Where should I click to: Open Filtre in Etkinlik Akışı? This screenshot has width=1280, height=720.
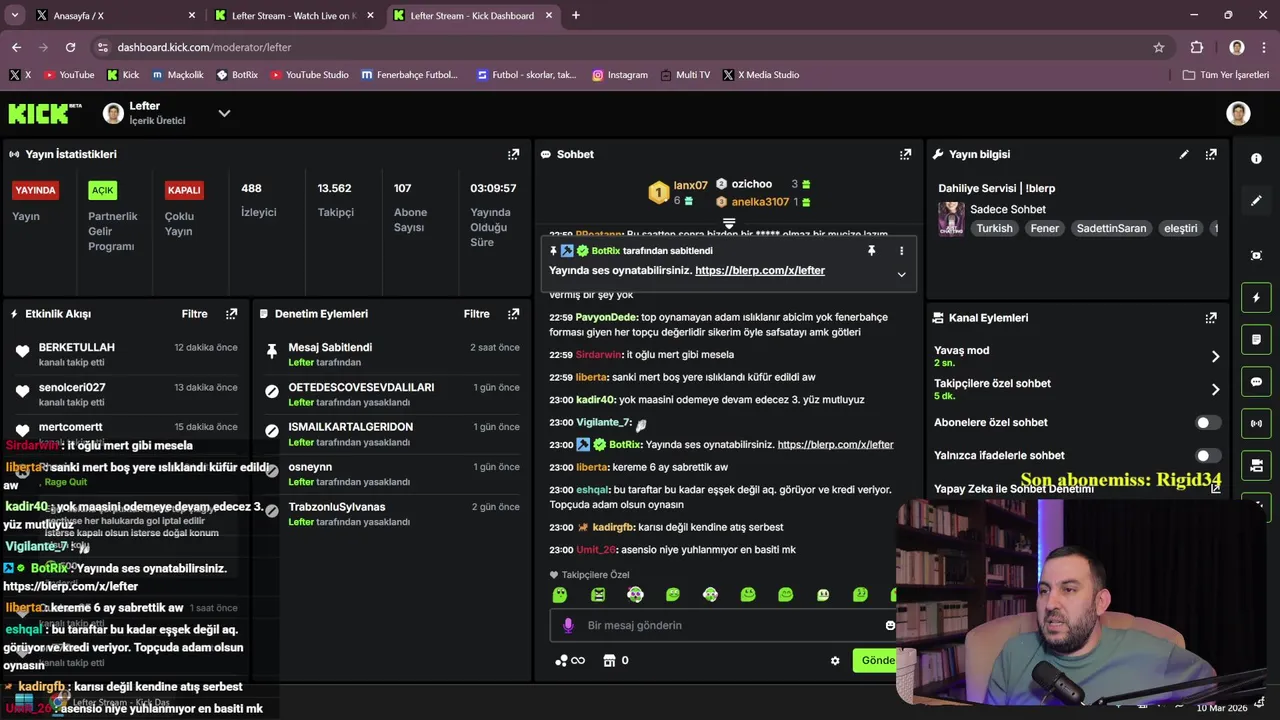[194, 314]
